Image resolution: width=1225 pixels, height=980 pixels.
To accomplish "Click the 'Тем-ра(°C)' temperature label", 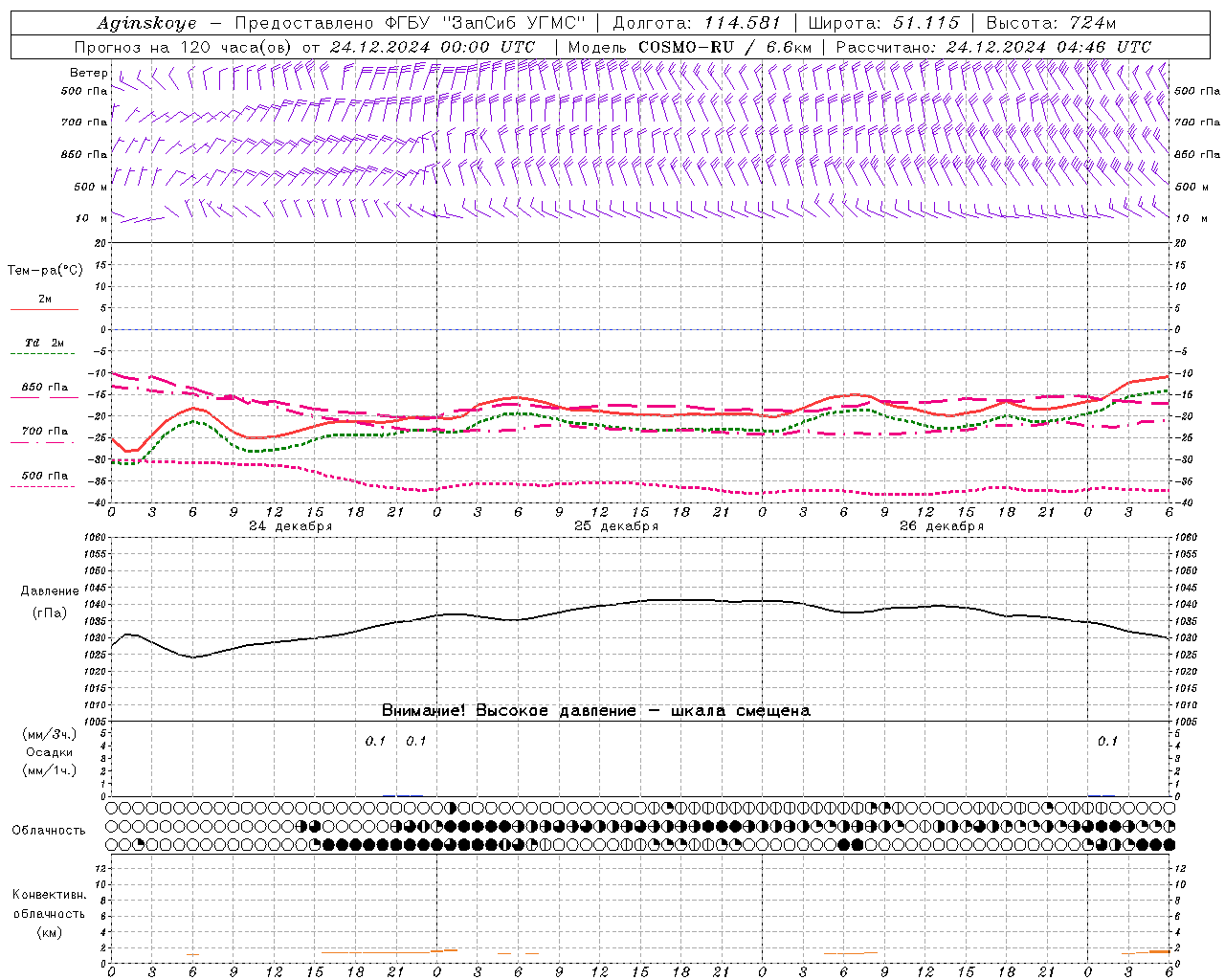I will (x=45, y=270).
